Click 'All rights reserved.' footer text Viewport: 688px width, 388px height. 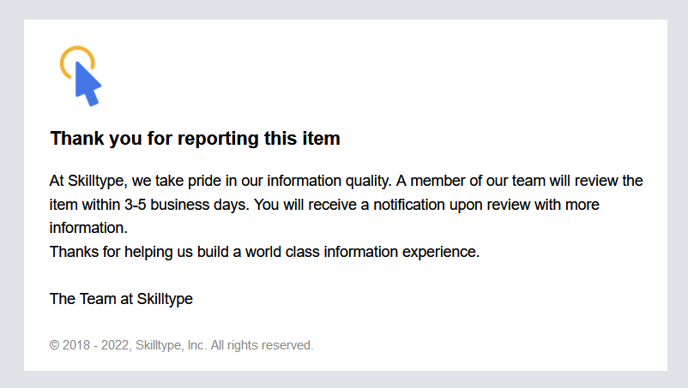pyautogui.click(x=262, y=345)
